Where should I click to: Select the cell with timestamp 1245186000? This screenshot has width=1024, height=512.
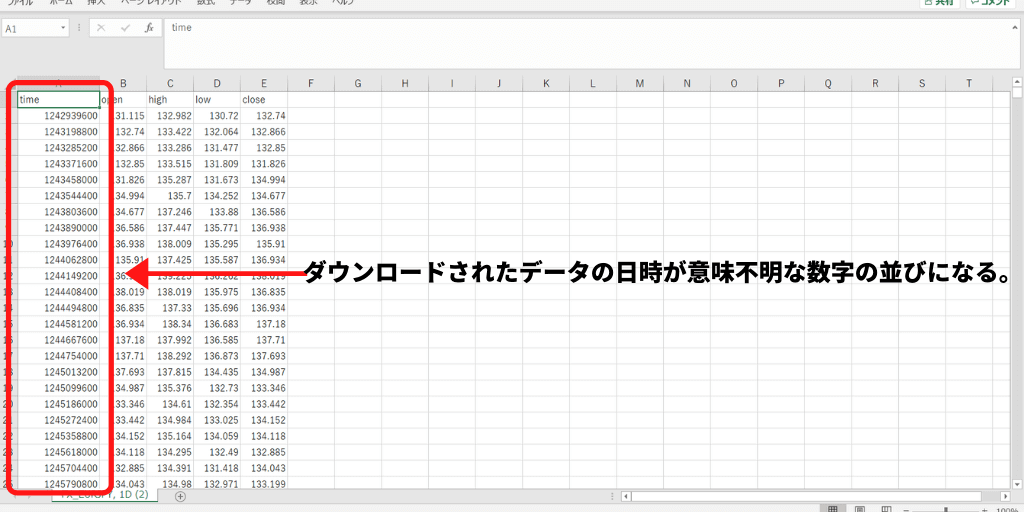(59, 404)
